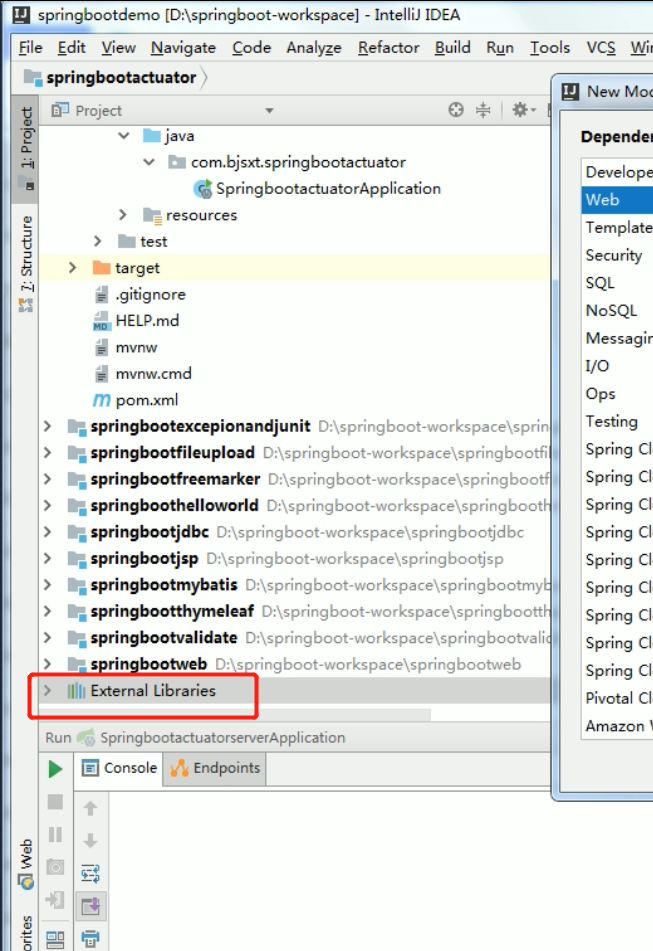Screen dimensions: 653x951
Task: Expand the springbootexcepionandjunit module
Action: pyautogui.click(x=47, y=426)
